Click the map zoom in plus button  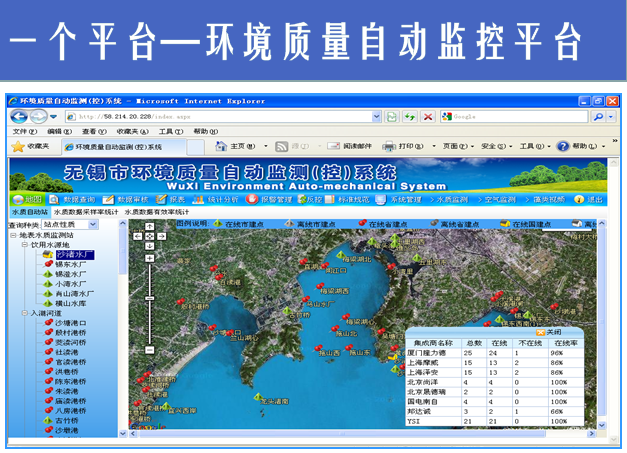[149, 257]
